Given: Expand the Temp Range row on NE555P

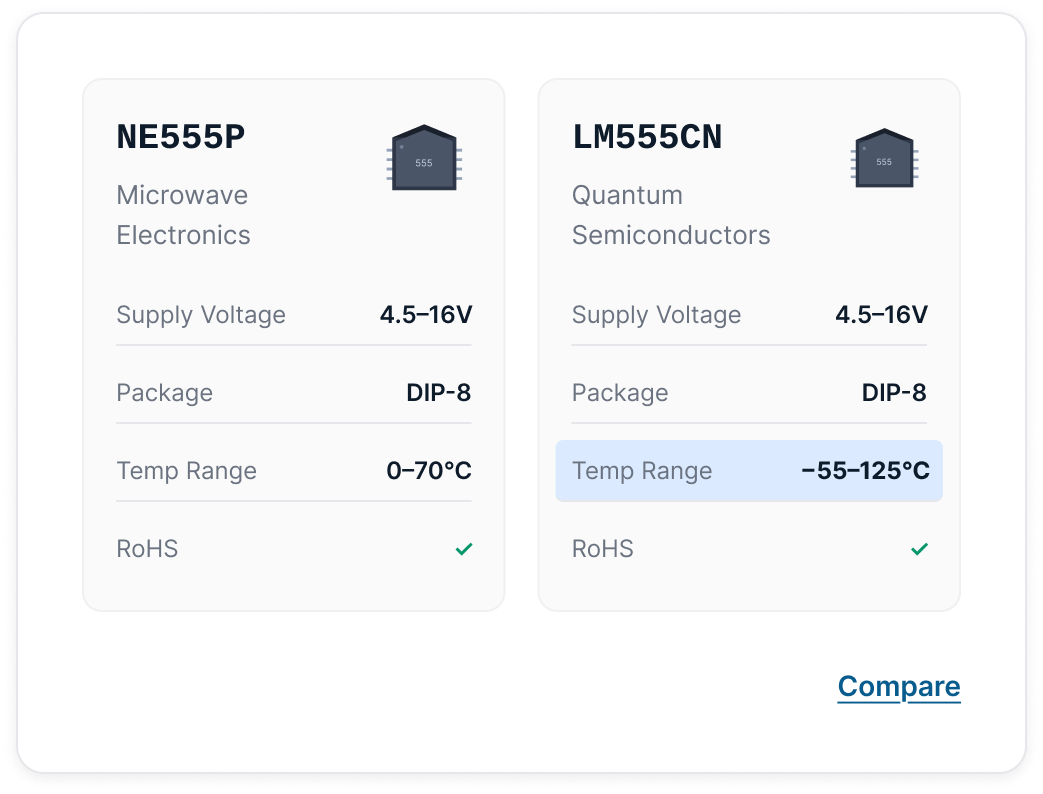Looking at the screenshot, I should pyautogui.click(x=293, y=471).
